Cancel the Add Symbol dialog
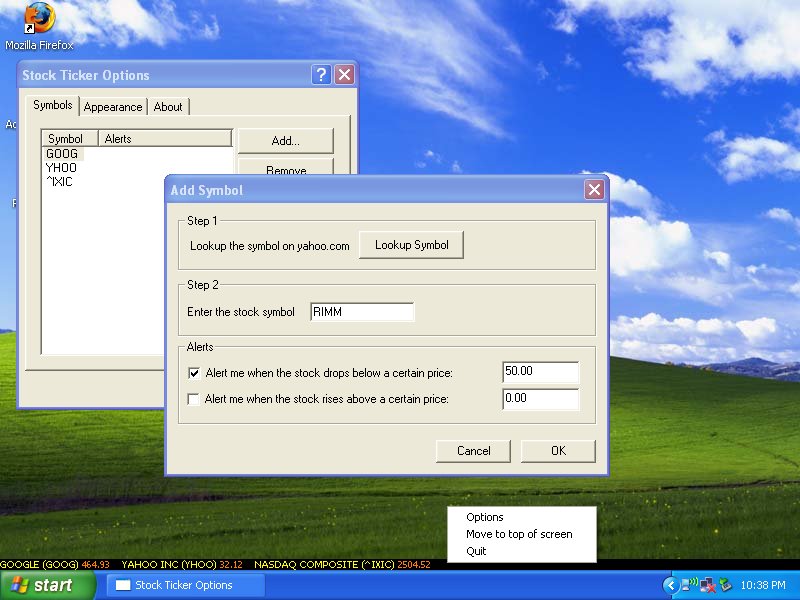Image resolution: width=800 pixels, height=600 pixels. 473,451
